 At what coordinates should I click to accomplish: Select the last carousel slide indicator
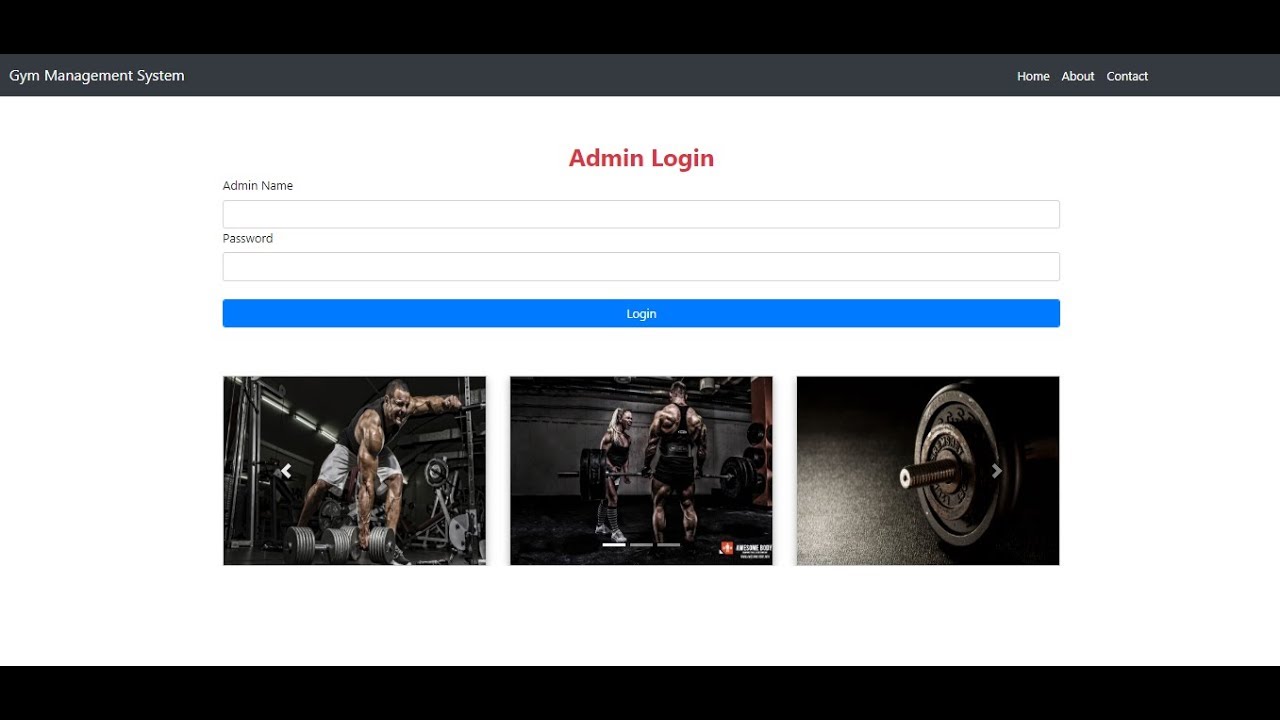coord(668,545)
